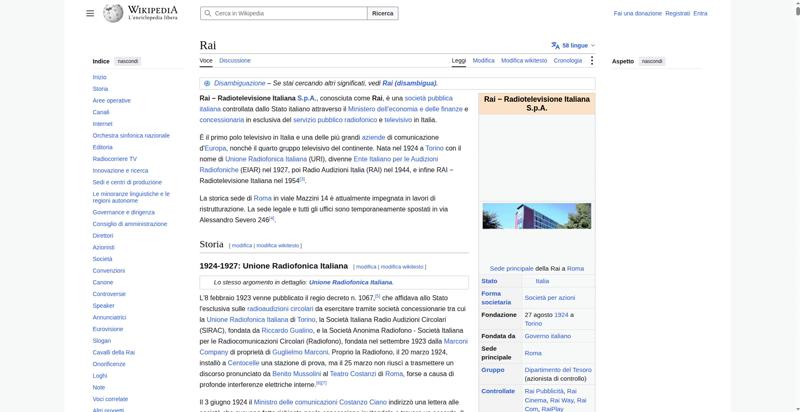Image resolution: width=800 pixels, height=412 pixels.
Task: Jump to Cavalli della Rai section
Action: tap(113, 352)
